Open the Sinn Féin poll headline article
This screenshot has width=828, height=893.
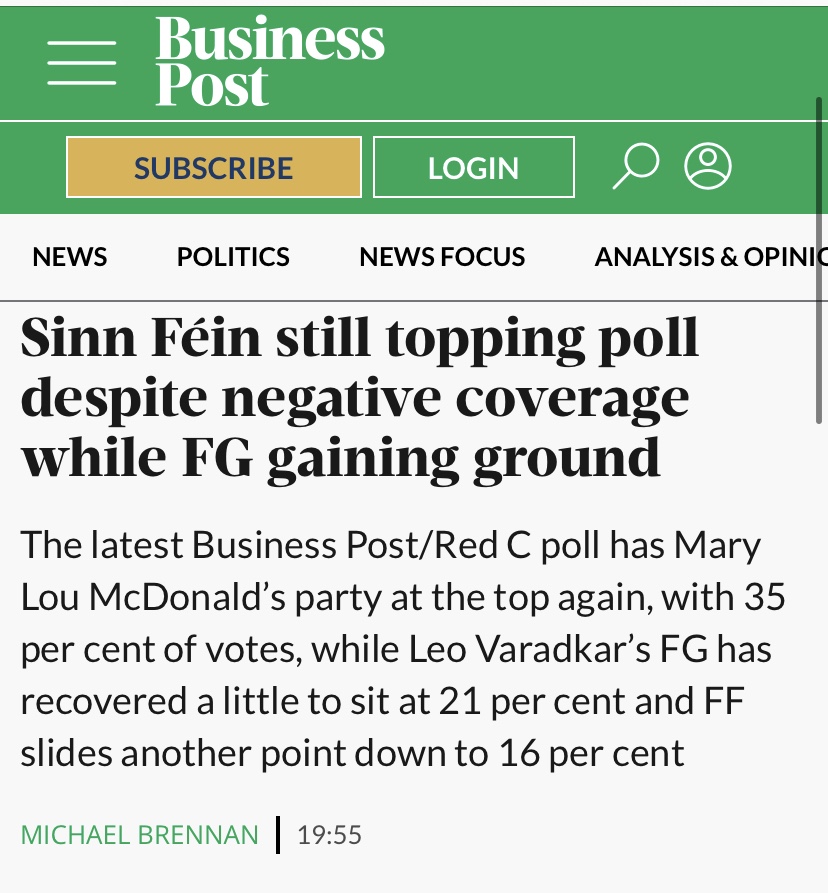[360, 398]
